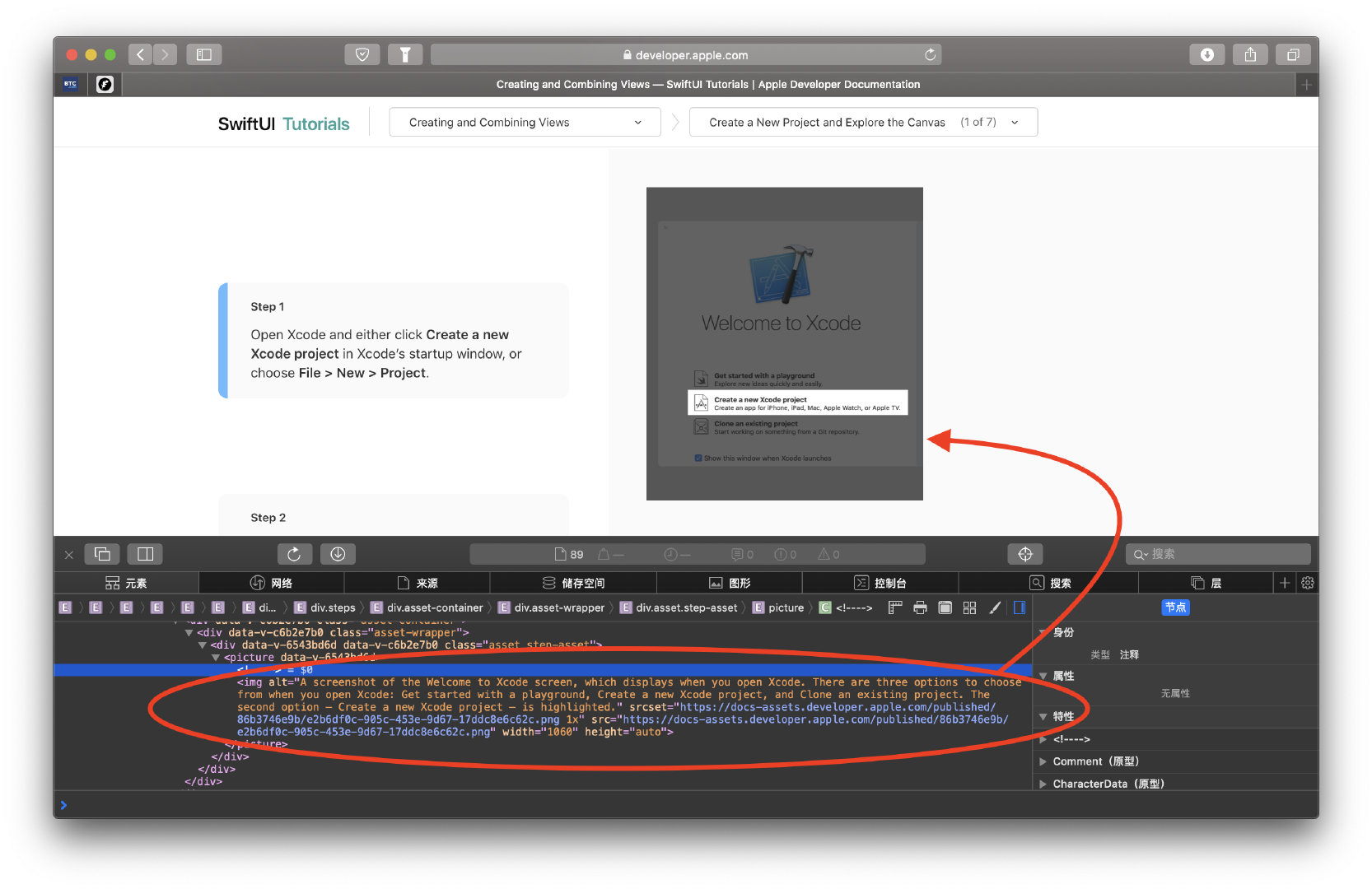The image size is (1372, 889).
Task: Toggle the dark appearance icon in the DOM toolbar
Action: point(945,607)
